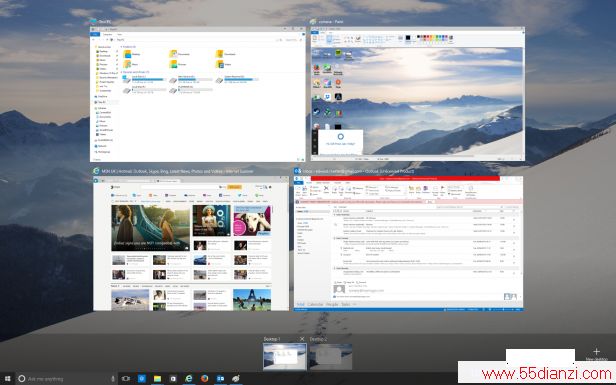The height and width of the screenshot is (385, 616).
Task: Click the Task View taskbar icon
Action: (x=126, y=379)
